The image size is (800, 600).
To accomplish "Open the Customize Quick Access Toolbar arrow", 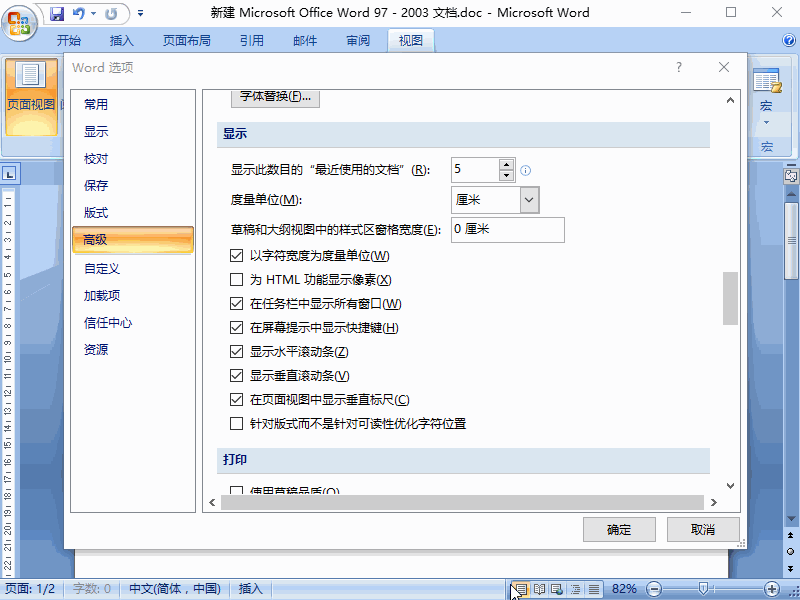I will (140, 14).
